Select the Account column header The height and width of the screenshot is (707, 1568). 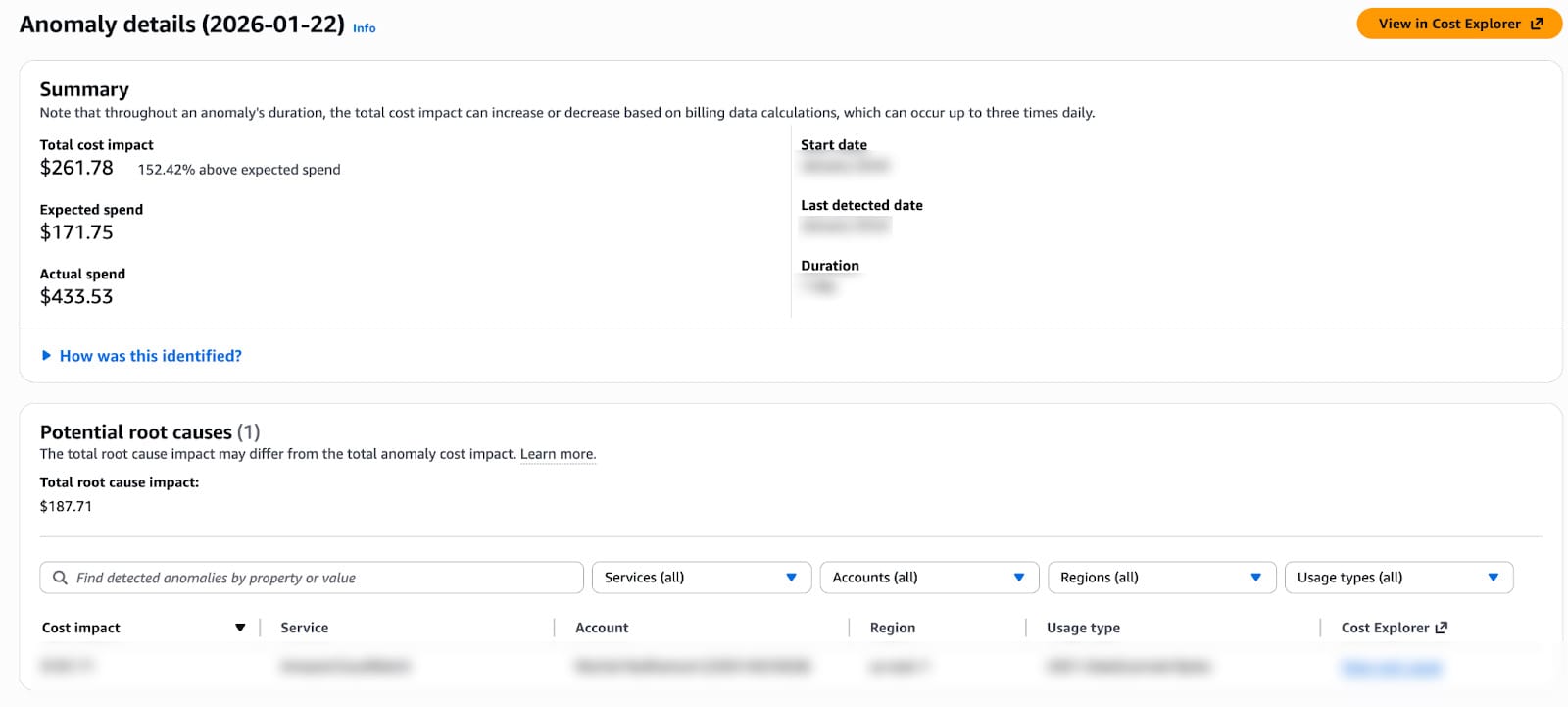(x=602, y=628)
